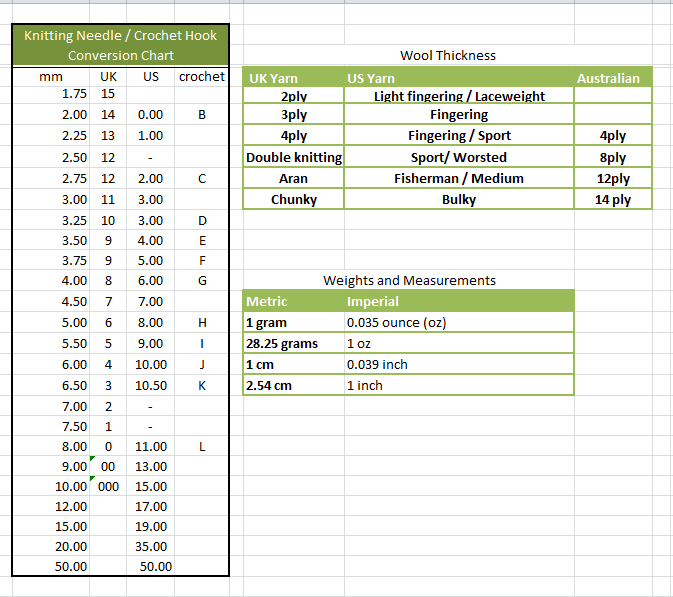The height and width of the screenshot is (597, 673).
Task: Click the 'UK' needle size column header
Action: (x=108, y=76)
